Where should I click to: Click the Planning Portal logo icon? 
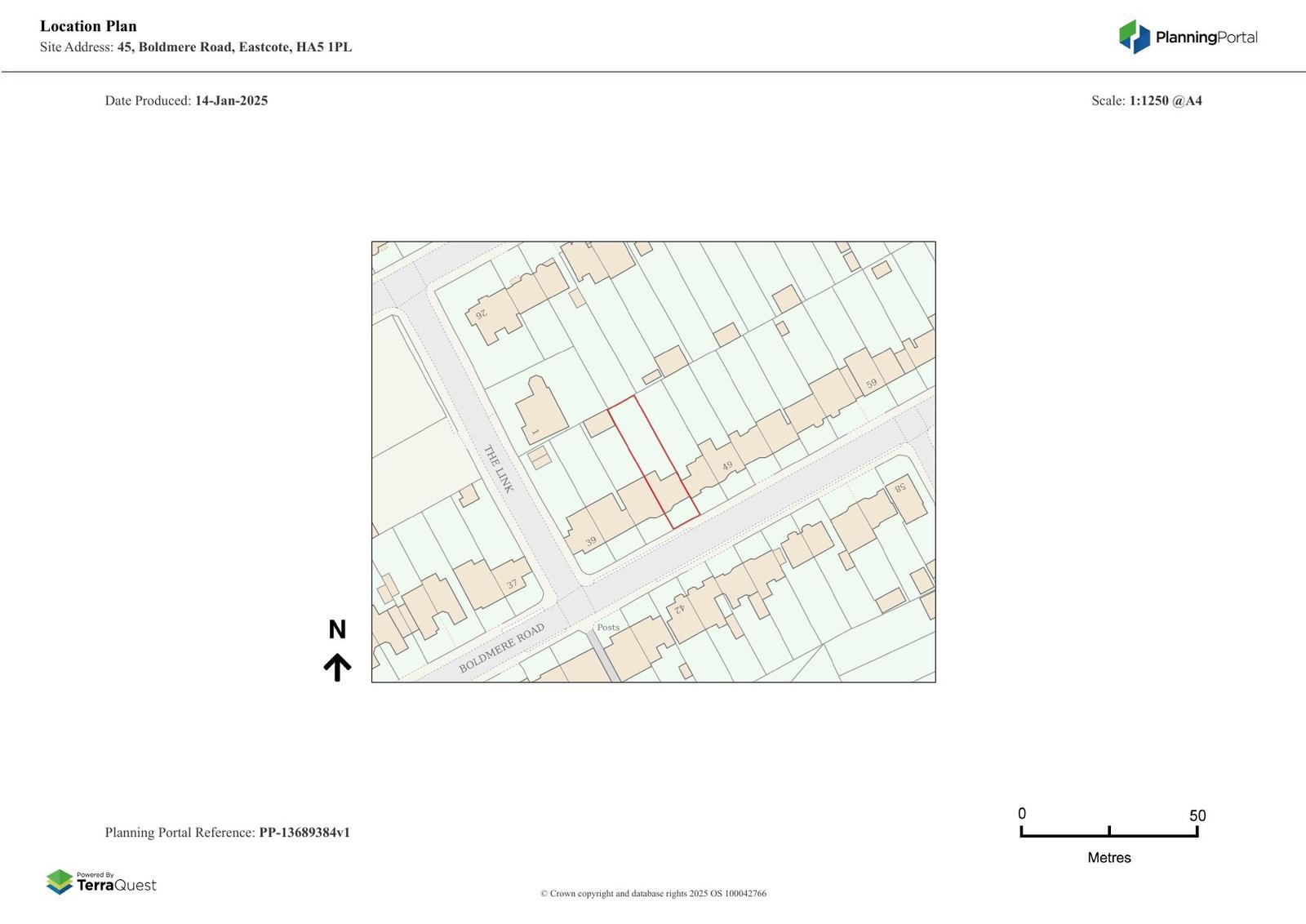pos(1134,37)
